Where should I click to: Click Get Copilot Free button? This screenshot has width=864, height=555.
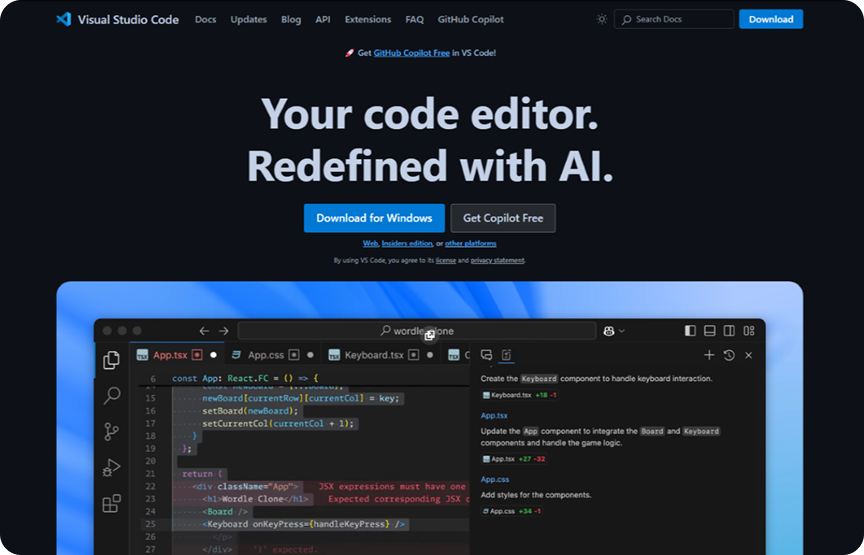(503, 218)
